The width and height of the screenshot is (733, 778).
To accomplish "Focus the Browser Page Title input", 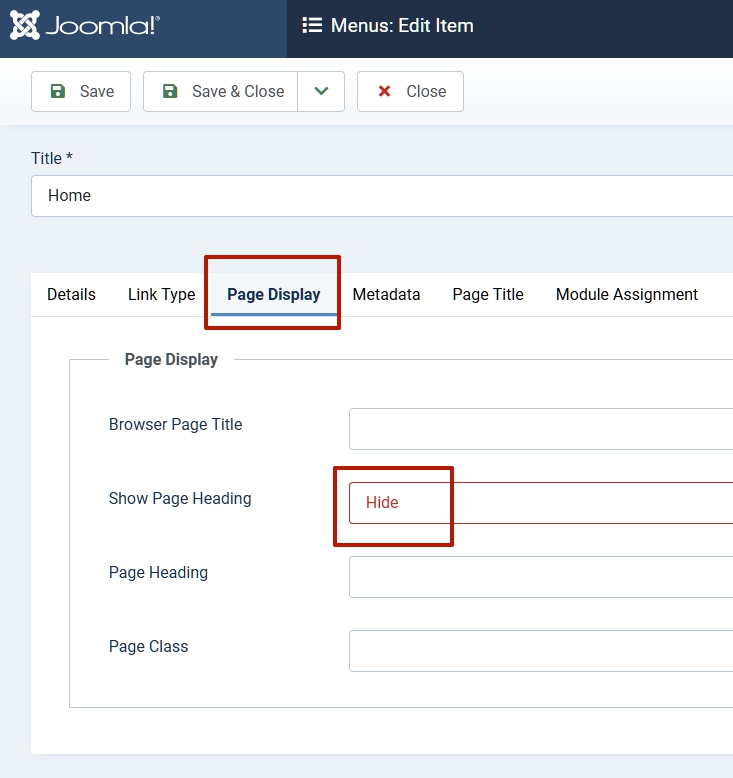I will (540, 429).
